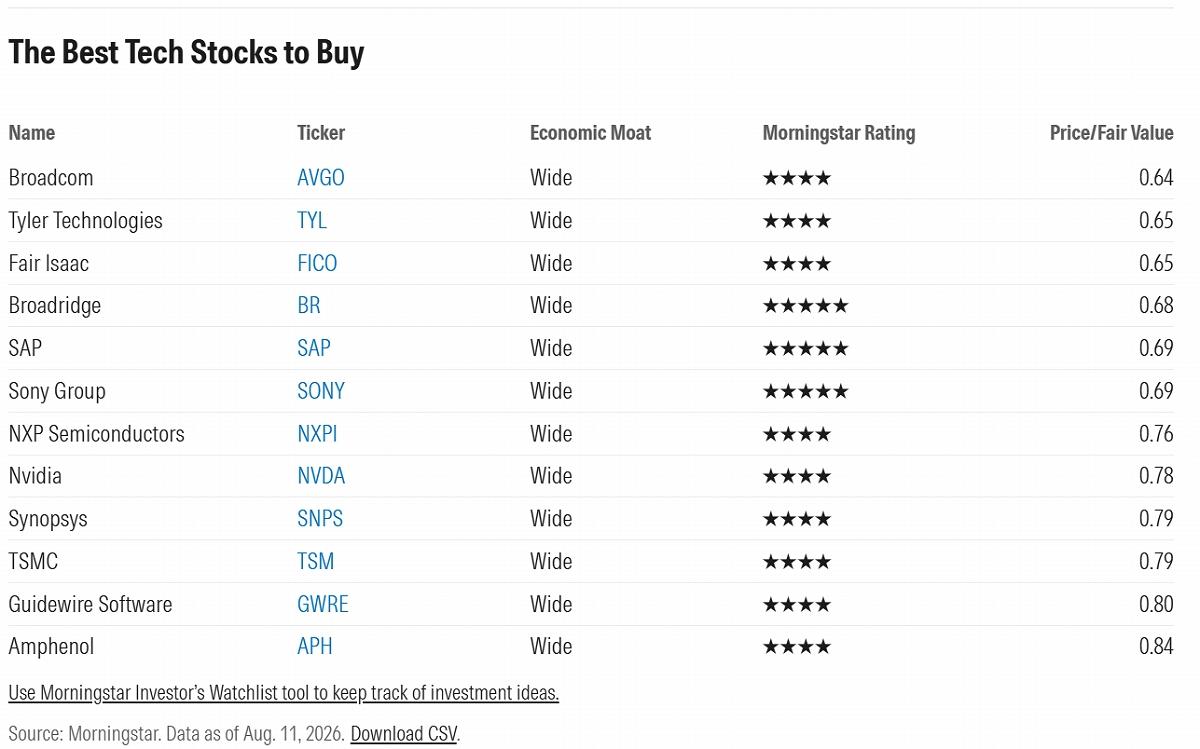Click Broadridge's five-star rating
Viewport: 1200px width, 749px height.
tap(805, 306)
